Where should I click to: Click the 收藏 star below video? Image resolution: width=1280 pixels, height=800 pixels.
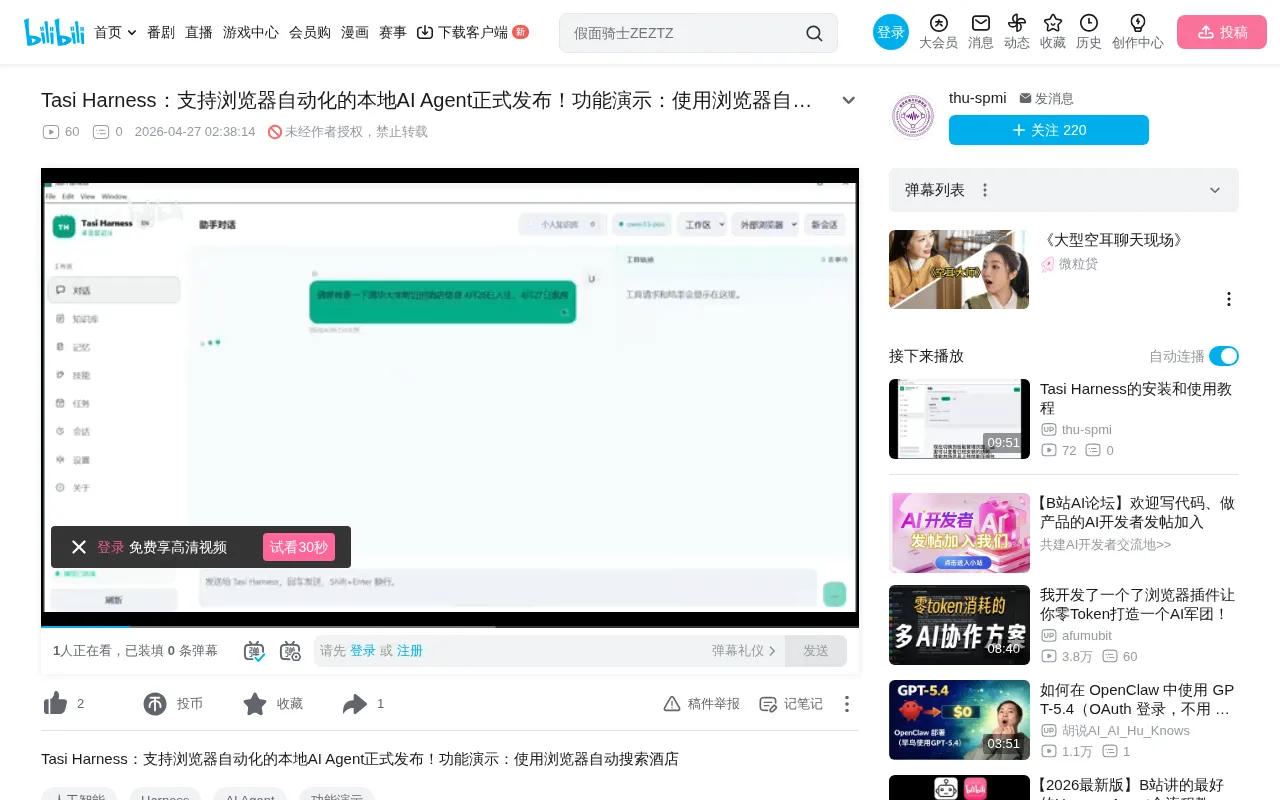point(255,704)
